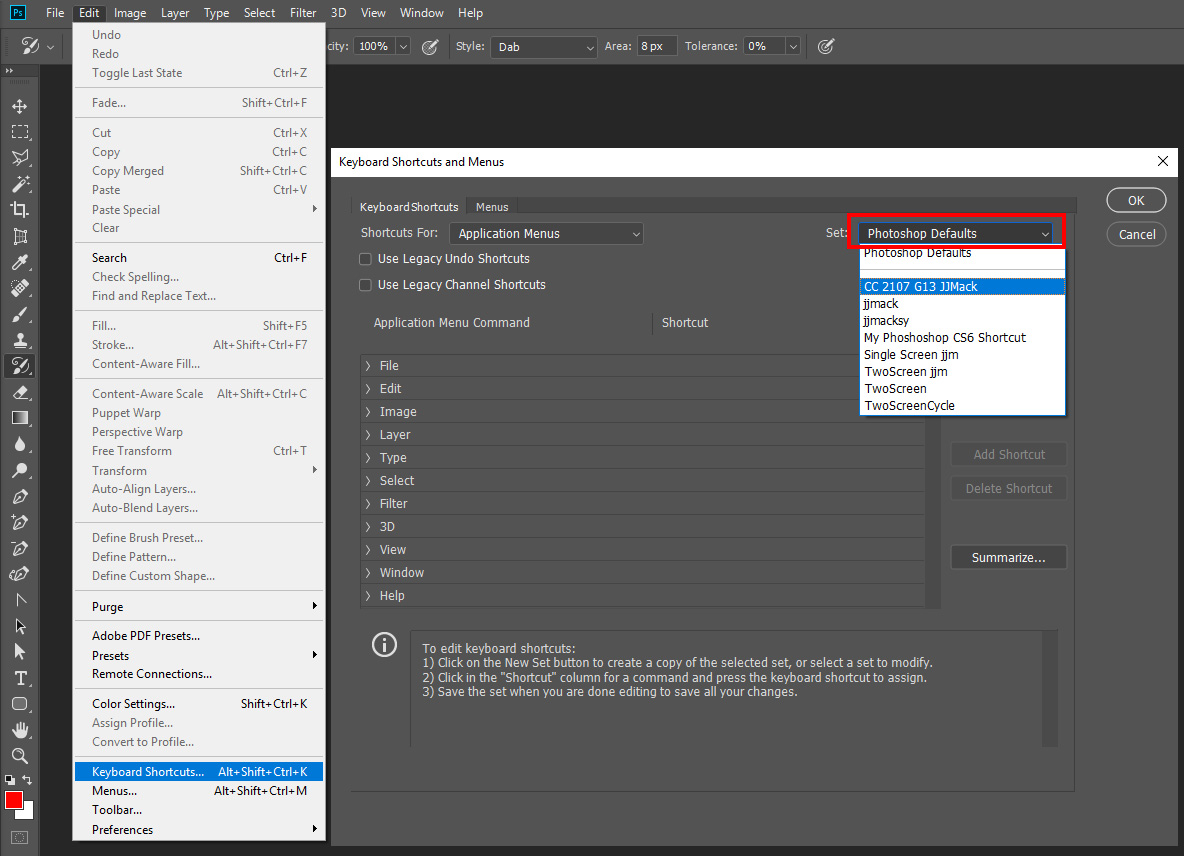Select the Zoom tool
This screenshot has width=1184, height=856.
click(21, 755)
